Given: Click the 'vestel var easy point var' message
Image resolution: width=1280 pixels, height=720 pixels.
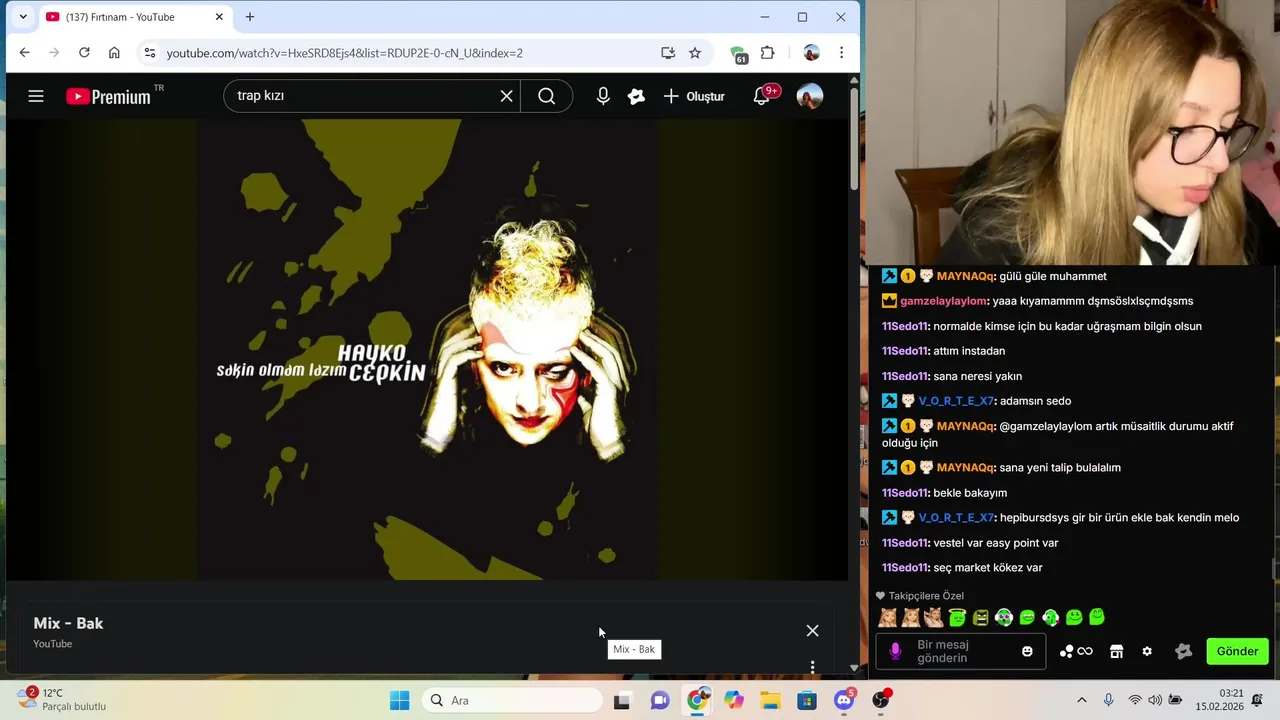Looking at the screenshot, I should 996,543.
